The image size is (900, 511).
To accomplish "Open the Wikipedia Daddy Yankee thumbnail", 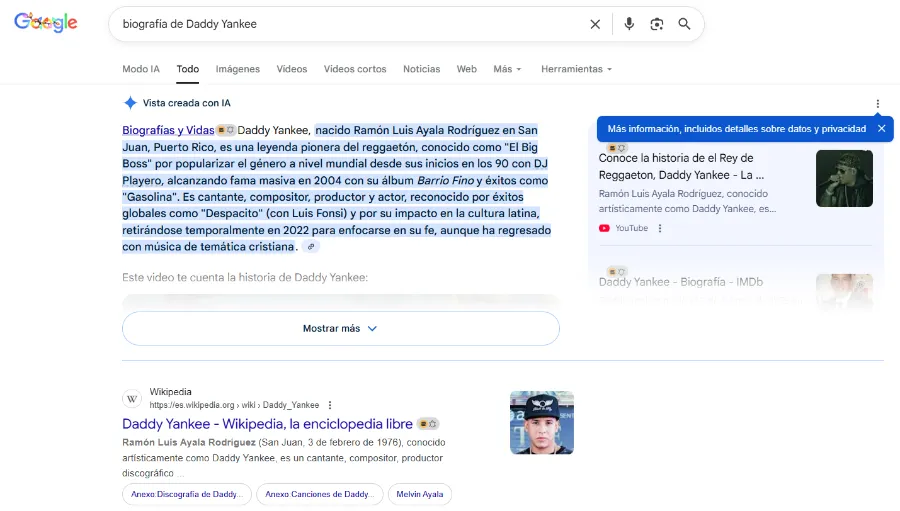I will (x=542, y=423).
